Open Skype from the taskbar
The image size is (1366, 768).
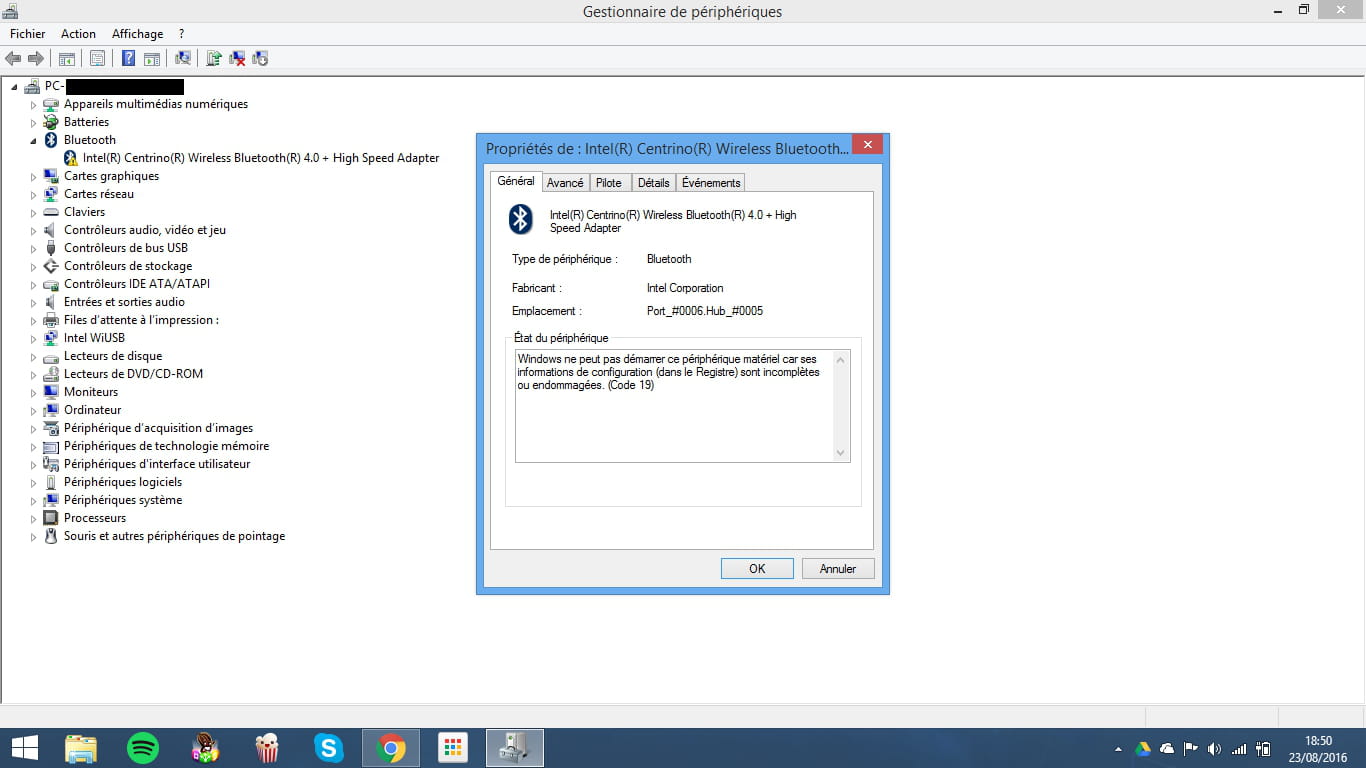point(329,748)
